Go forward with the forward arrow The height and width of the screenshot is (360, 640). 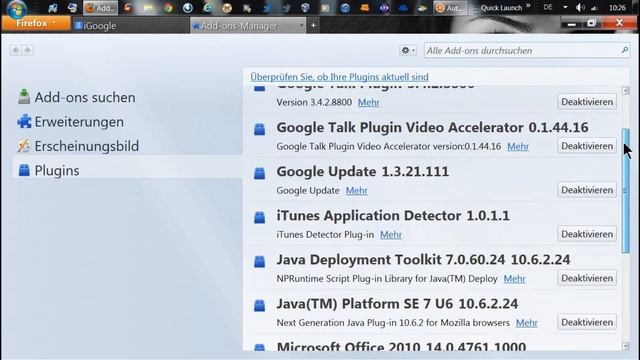click(27, 50)
